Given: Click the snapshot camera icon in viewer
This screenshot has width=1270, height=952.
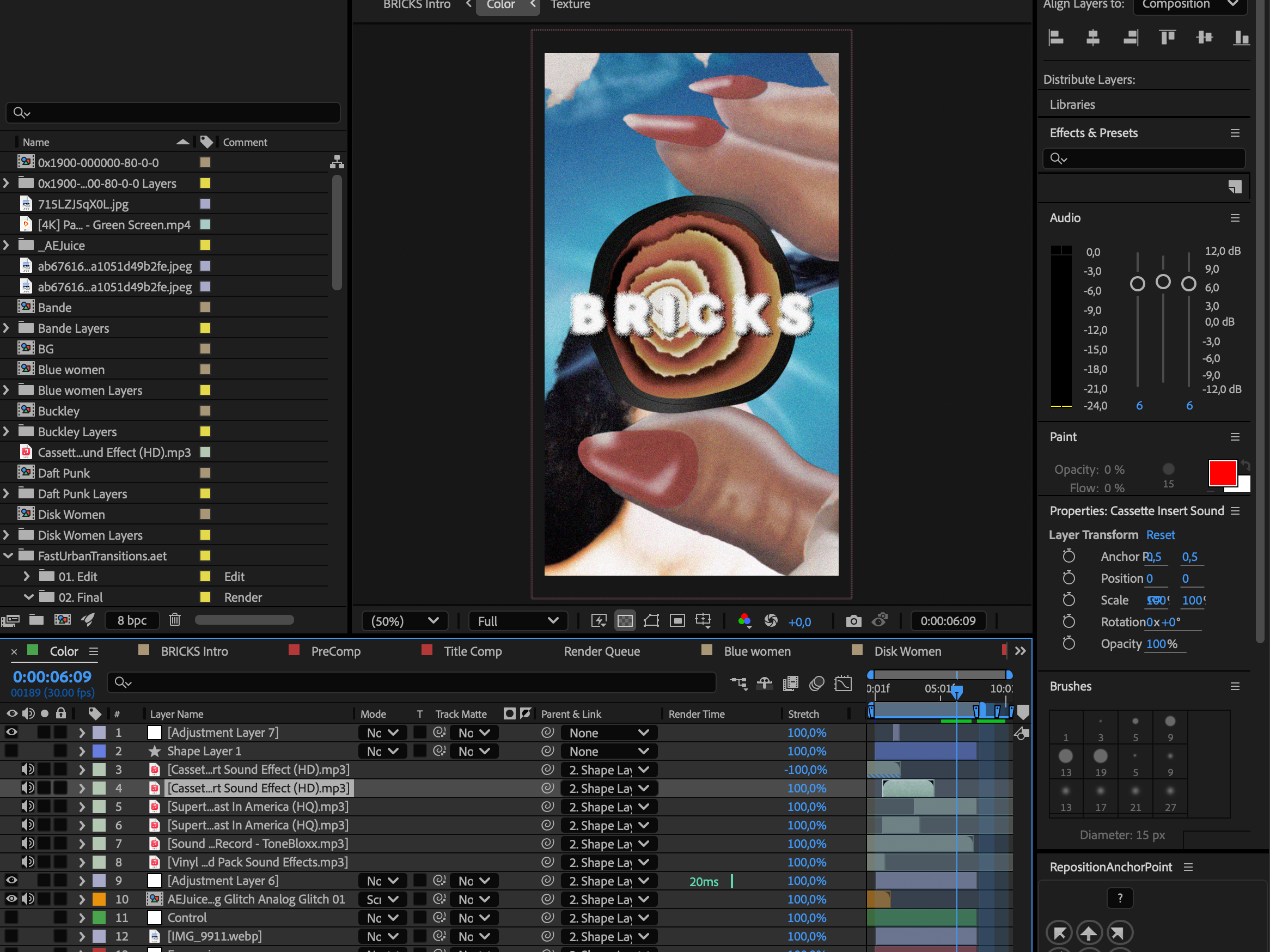Looking at the screenshot, I should 853,621.
